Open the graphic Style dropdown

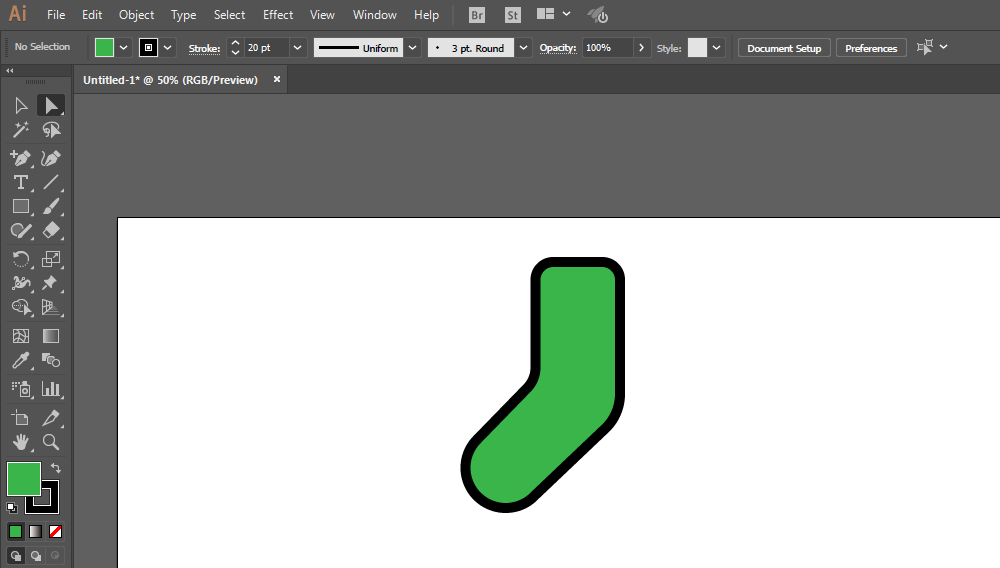(716, 48)
